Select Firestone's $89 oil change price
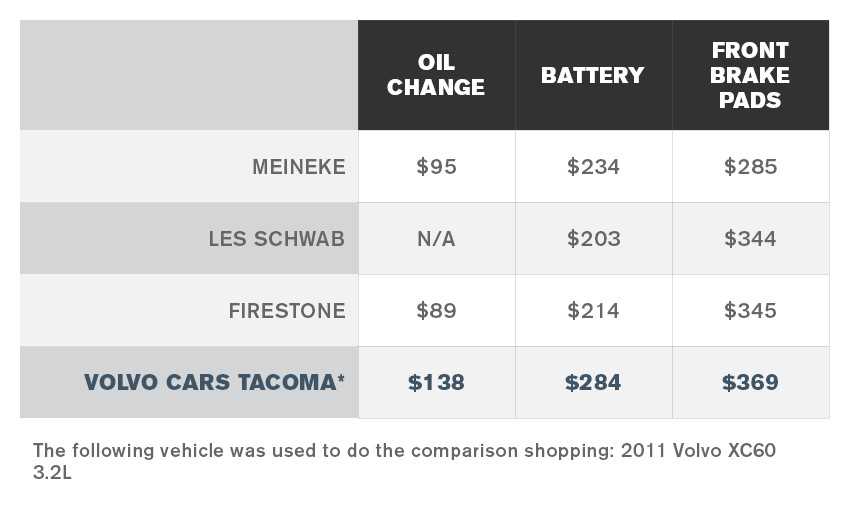This screenshot has width=850, height=525. [436, 311]
